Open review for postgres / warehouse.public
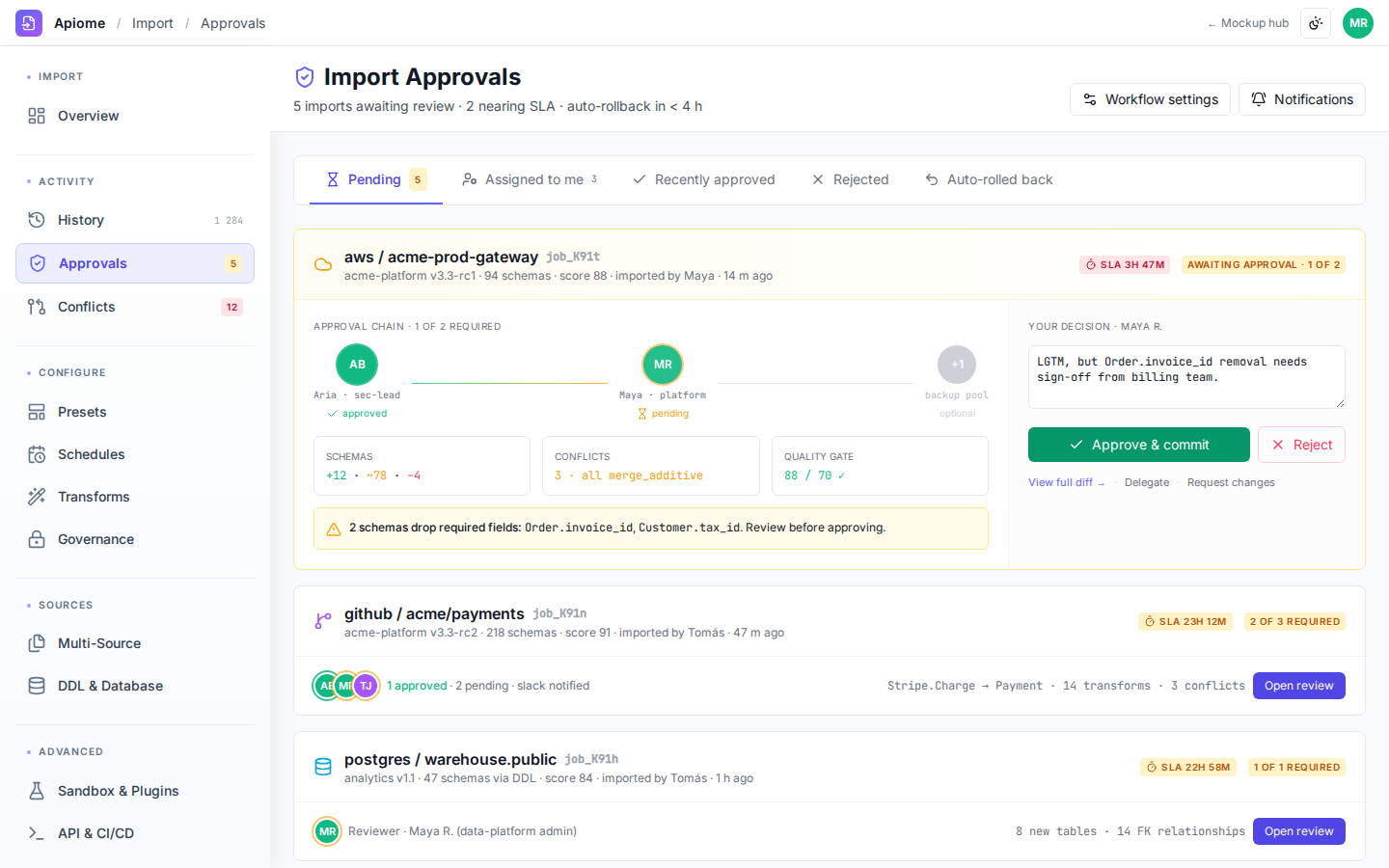This screenshot has width=1389, height=868. click(x=1299, y=831)
